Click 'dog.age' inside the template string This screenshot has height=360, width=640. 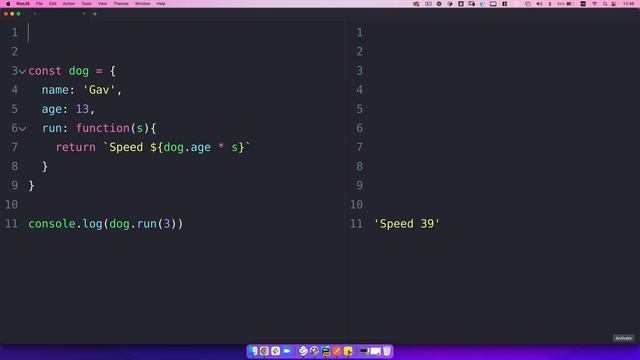coord(187,147)
